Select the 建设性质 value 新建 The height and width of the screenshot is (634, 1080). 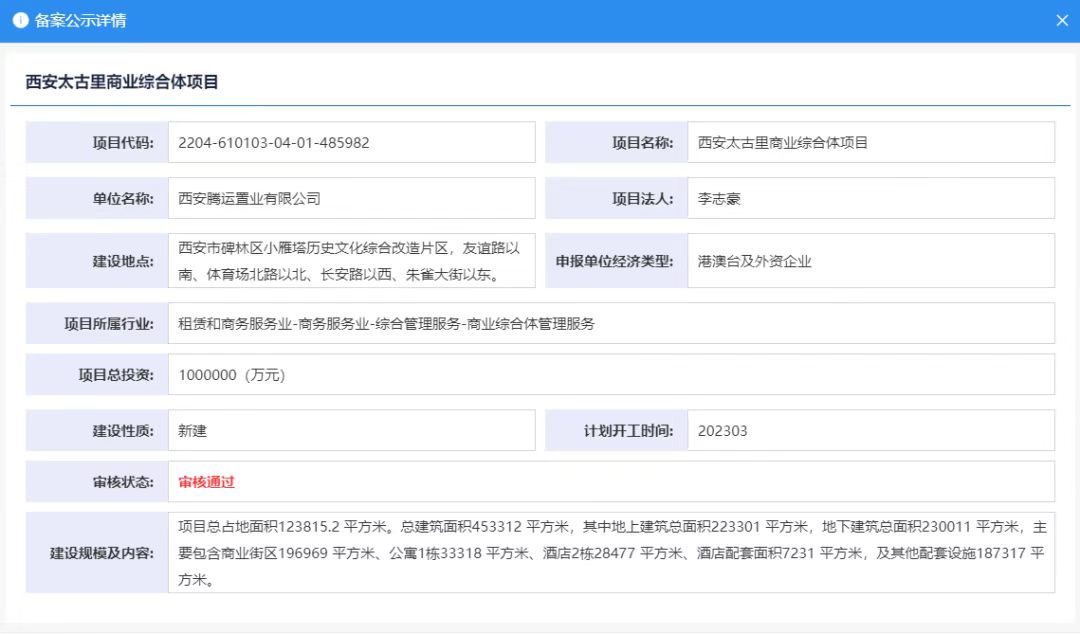pyautogui.click(x=193, y=431)
